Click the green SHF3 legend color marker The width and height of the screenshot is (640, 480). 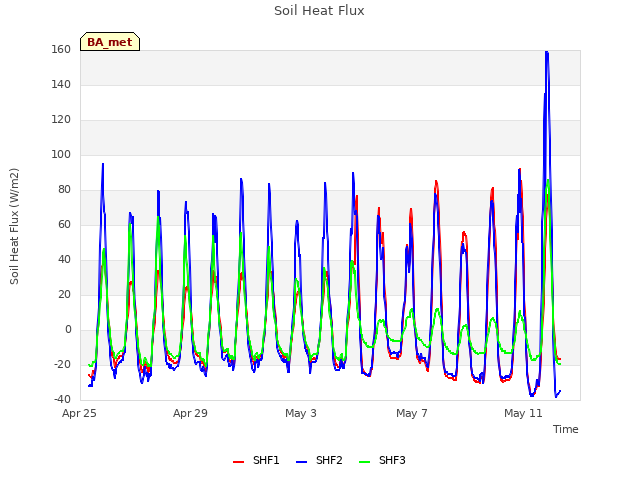tap(364, 462)
